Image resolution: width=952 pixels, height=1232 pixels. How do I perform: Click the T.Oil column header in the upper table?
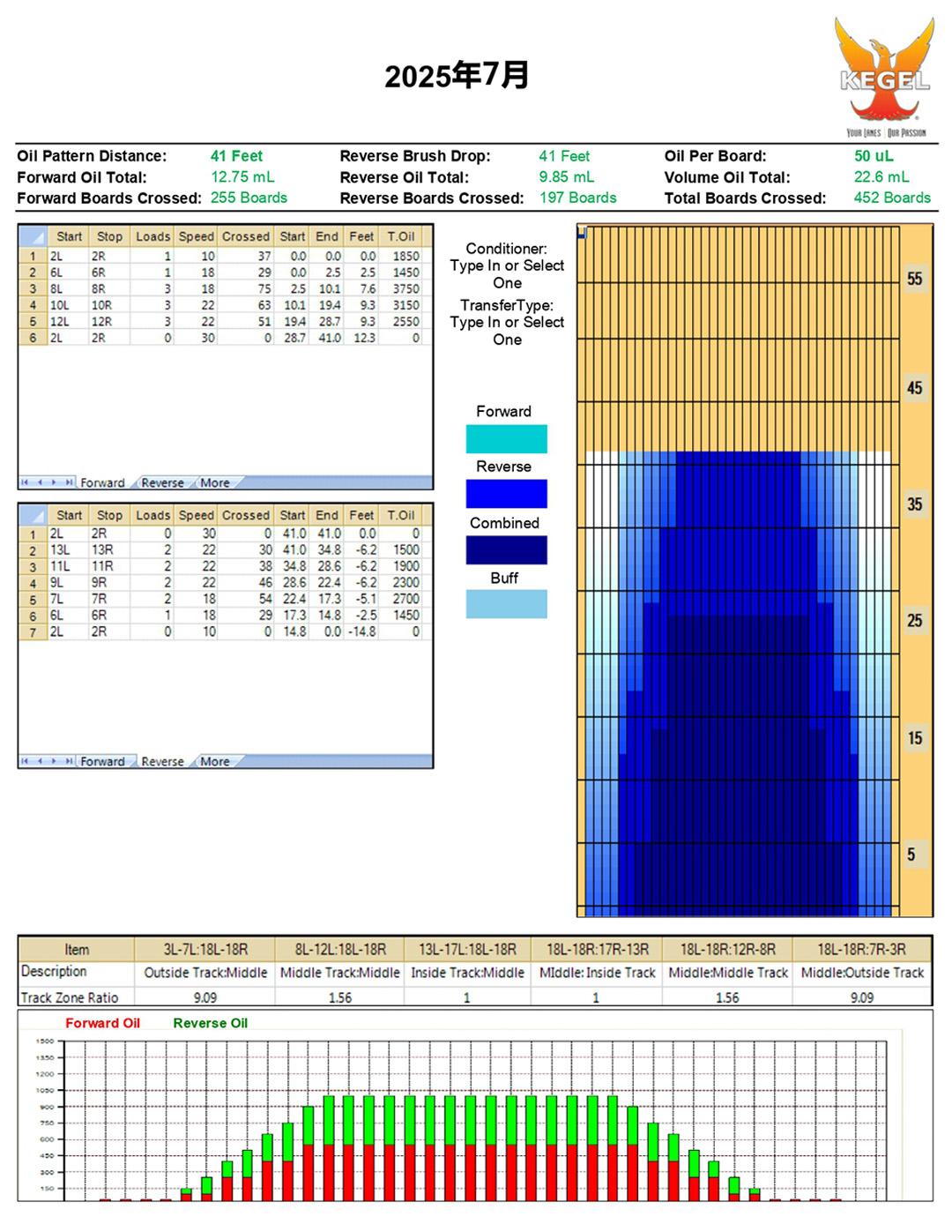point(401,236)
